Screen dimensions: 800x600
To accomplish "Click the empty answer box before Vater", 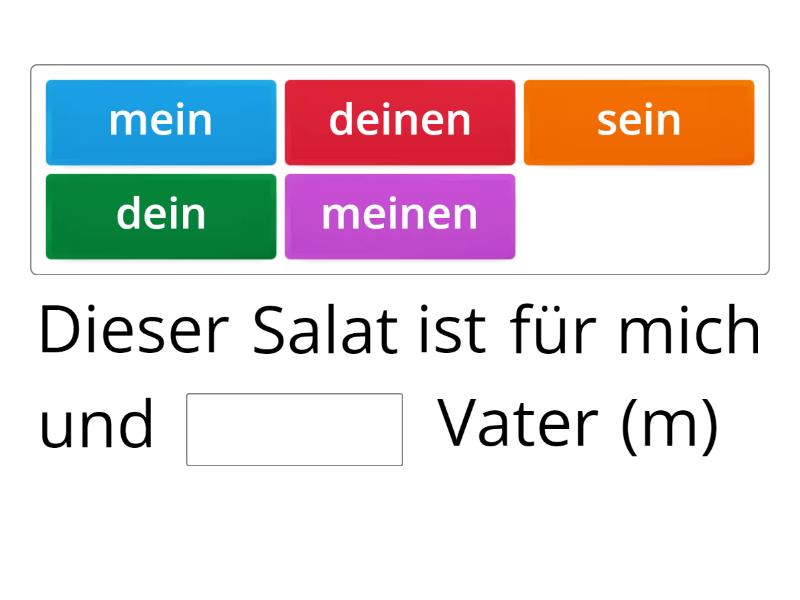I will point(294,429).
